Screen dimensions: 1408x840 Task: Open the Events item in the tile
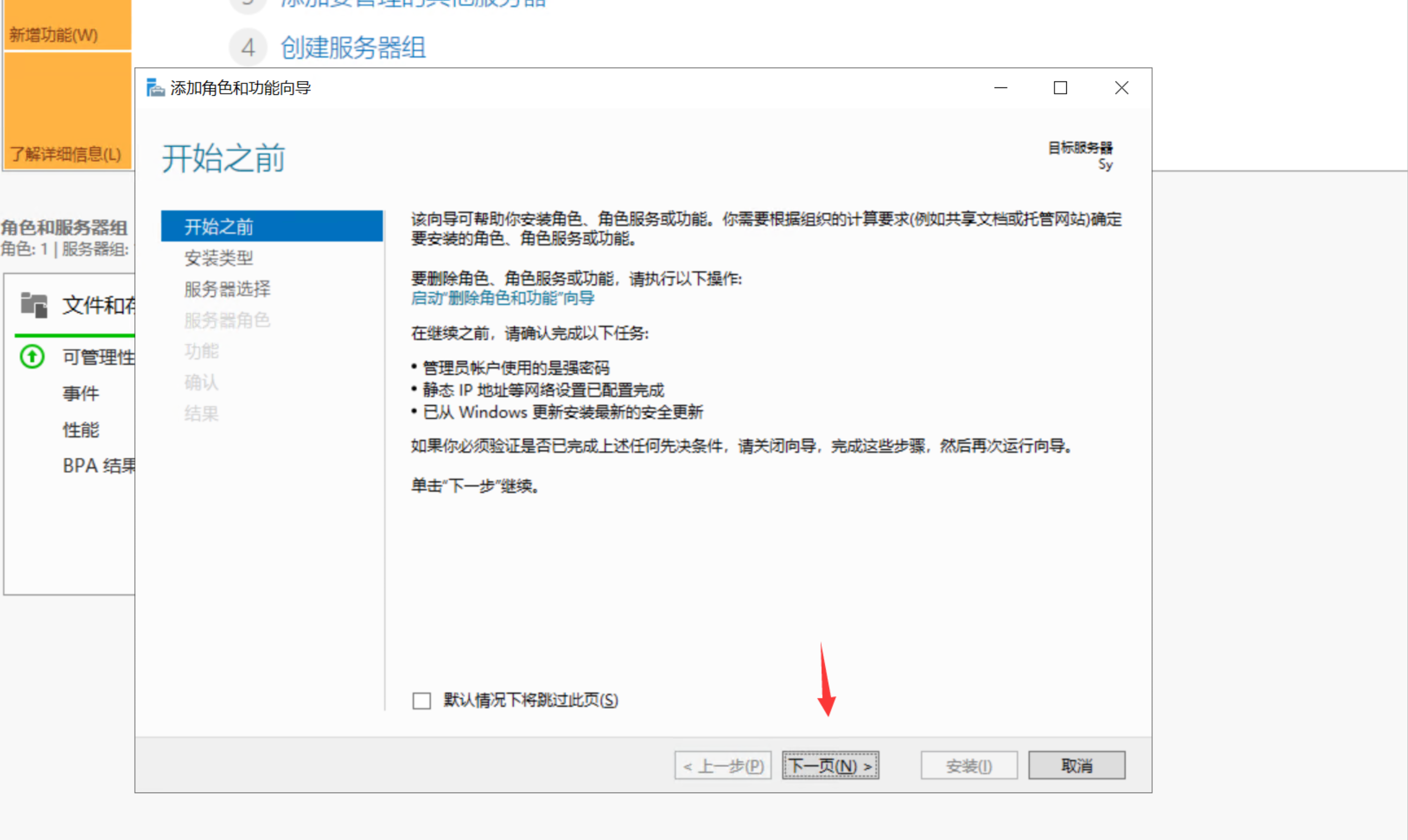tap(81, 394)
